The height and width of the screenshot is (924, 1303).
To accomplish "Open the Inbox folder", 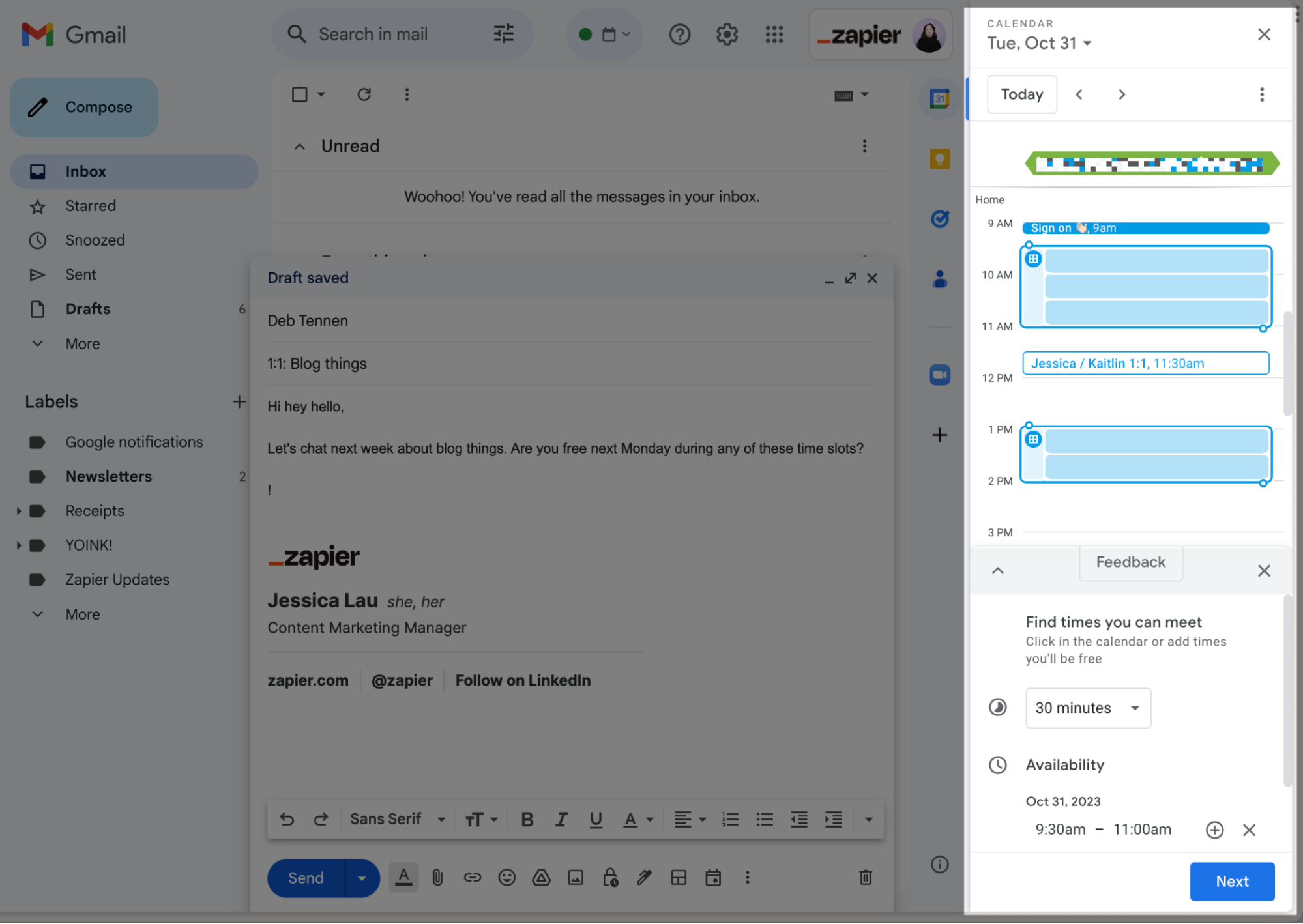I will (134, 171).
